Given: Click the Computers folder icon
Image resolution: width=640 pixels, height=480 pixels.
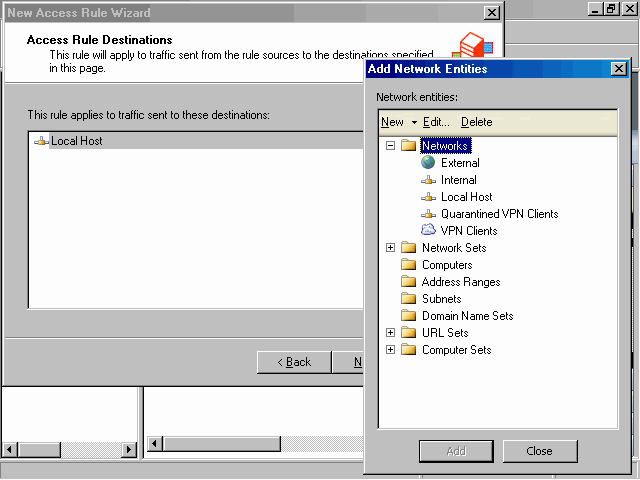Looking at the screenshot, I should [x=408, y=265].
